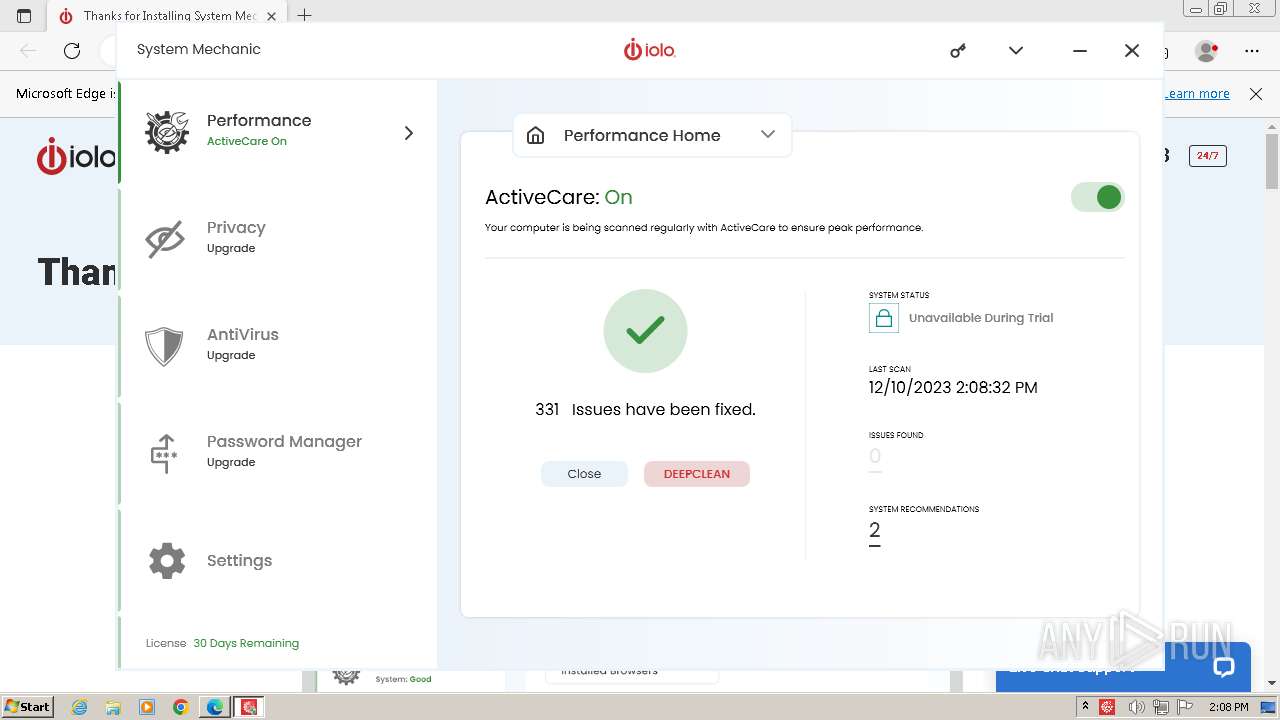
Task: Select AntiVirus in the sidebar
Action: [278, 345]
